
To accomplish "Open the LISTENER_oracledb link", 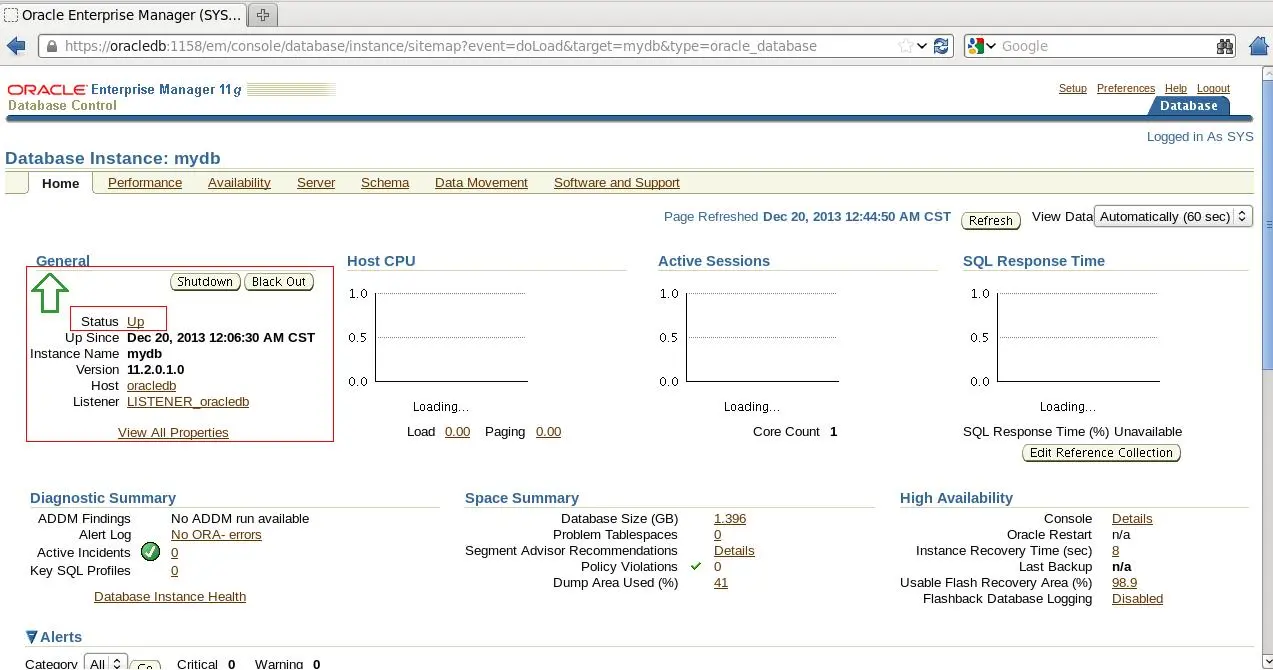I will click(188, 402).
